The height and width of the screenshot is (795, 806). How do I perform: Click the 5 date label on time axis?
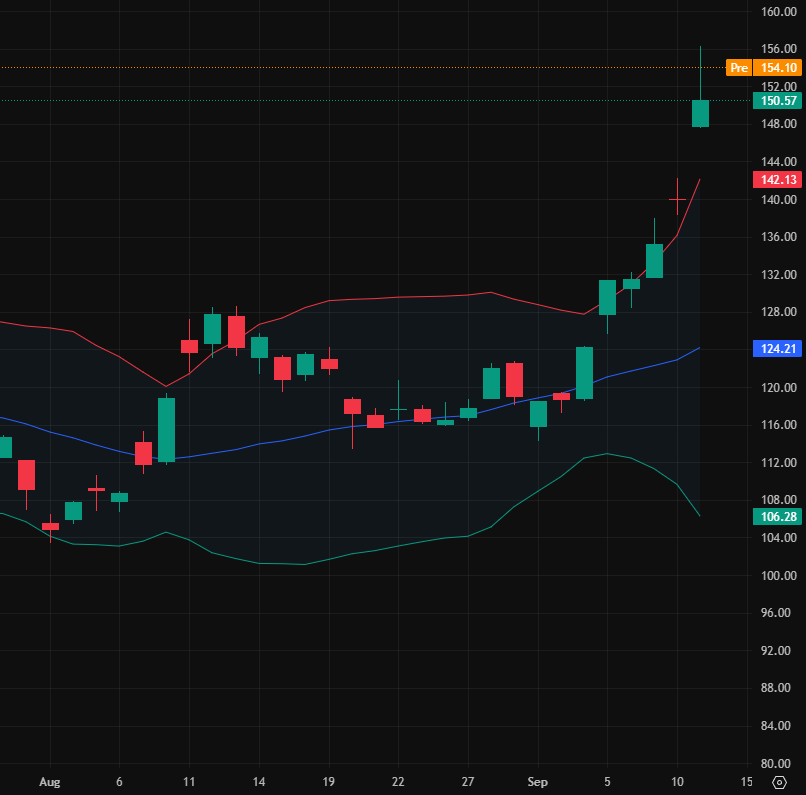pyautogui.click(x=608, y=782)
